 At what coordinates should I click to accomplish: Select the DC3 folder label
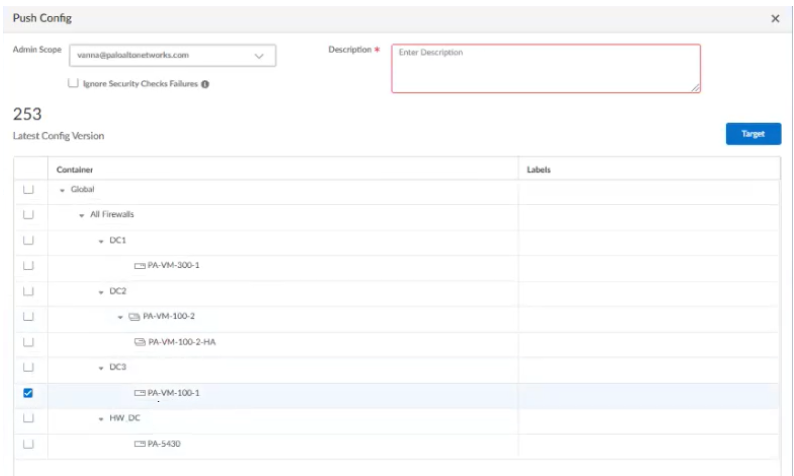[118, 367]
